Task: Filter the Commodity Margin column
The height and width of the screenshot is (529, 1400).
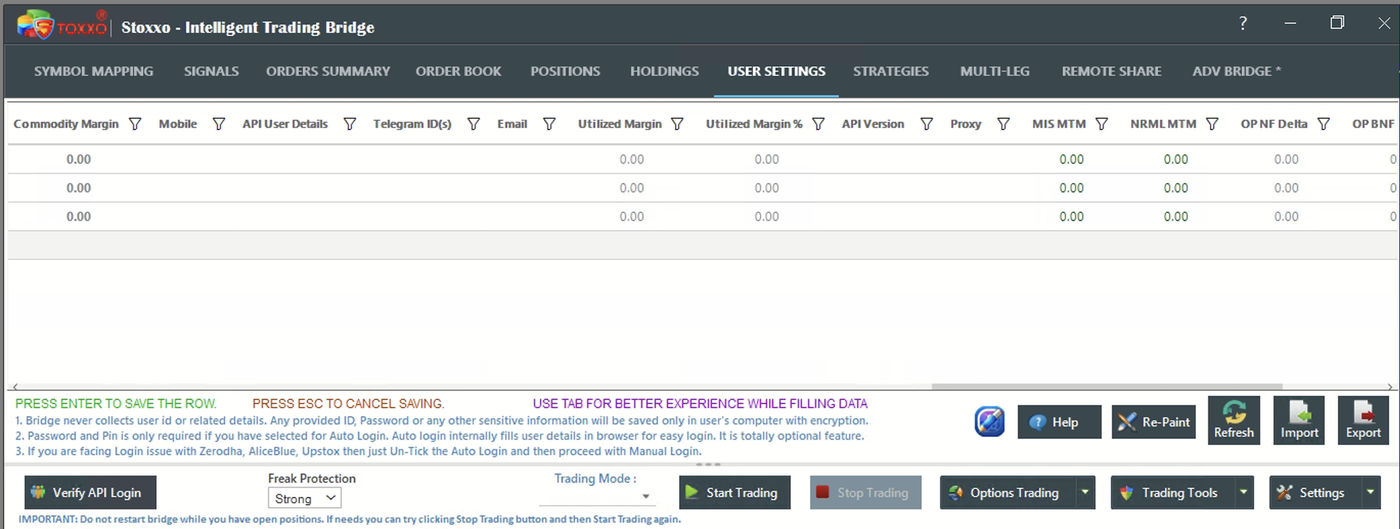Action: coord(135,124)
